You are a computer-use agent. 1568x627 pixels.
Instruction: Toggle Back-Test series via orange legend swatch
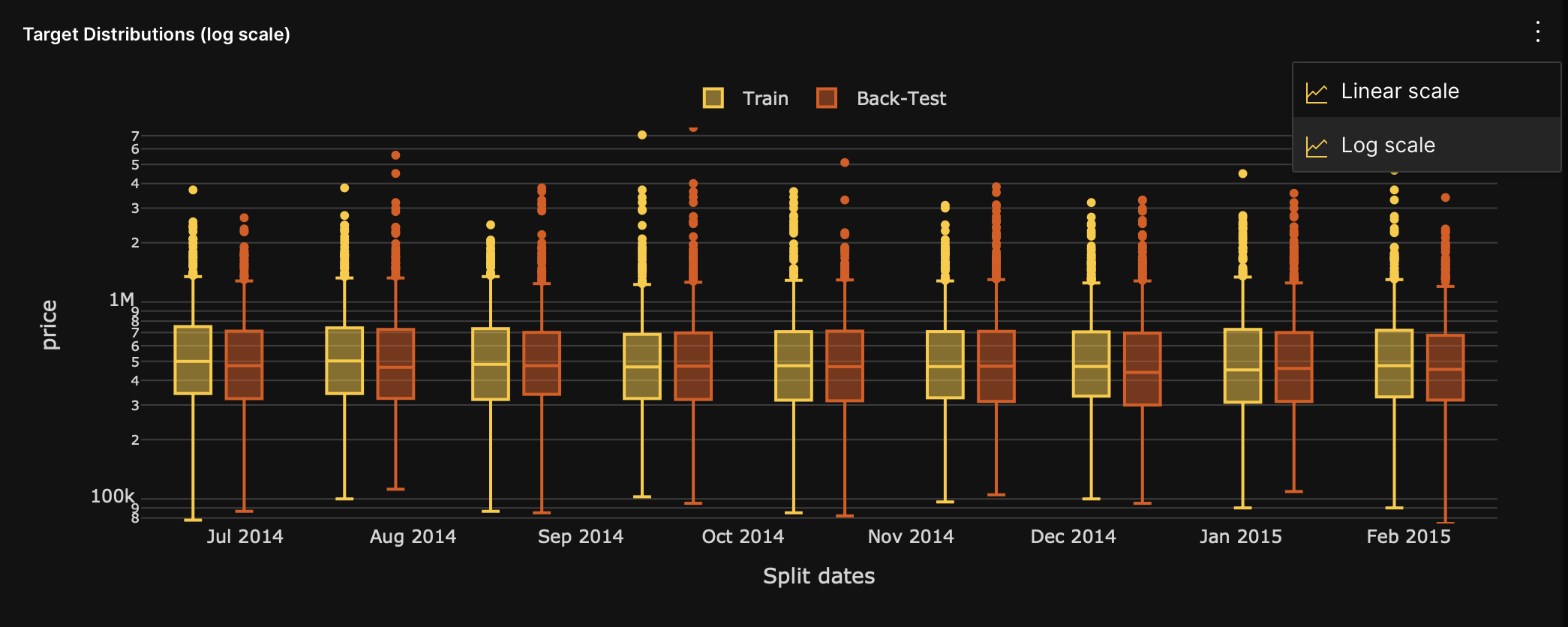[827, 98]
